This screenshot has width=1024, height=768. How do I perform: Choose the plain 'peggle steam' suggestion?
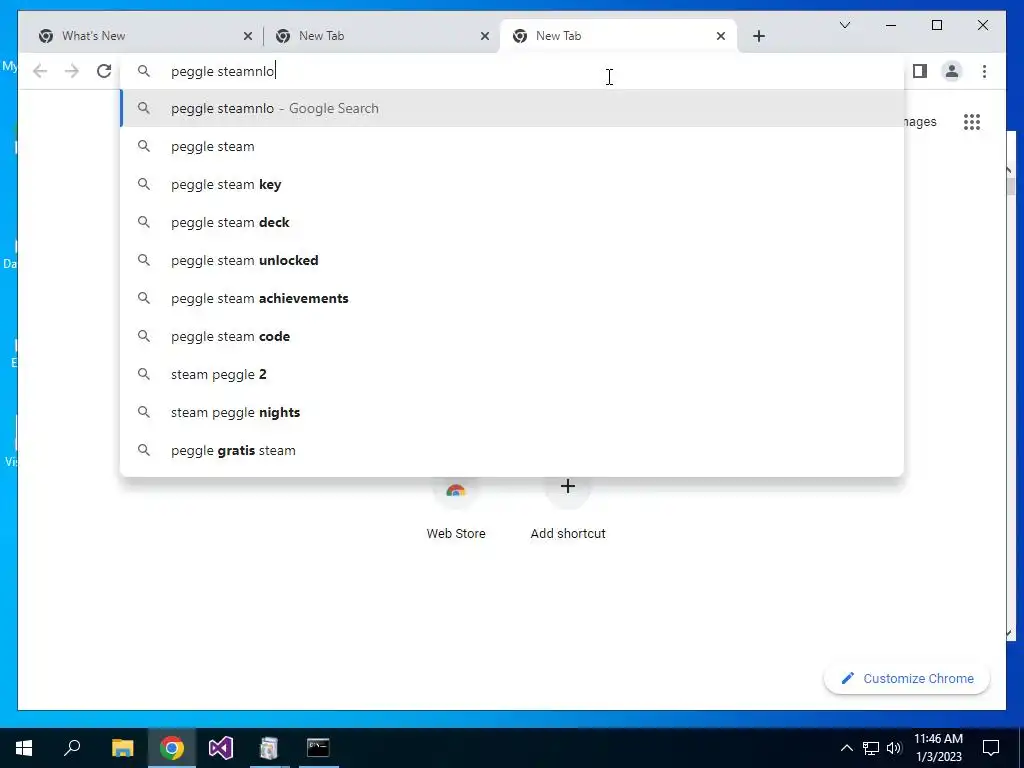513,146
